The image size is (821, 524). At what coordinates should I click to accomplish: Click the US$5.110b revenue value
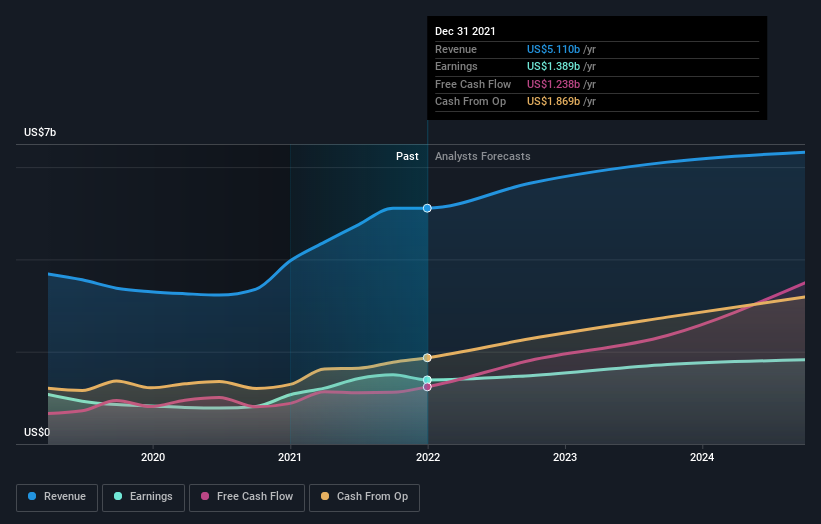(x=553, y=49)
